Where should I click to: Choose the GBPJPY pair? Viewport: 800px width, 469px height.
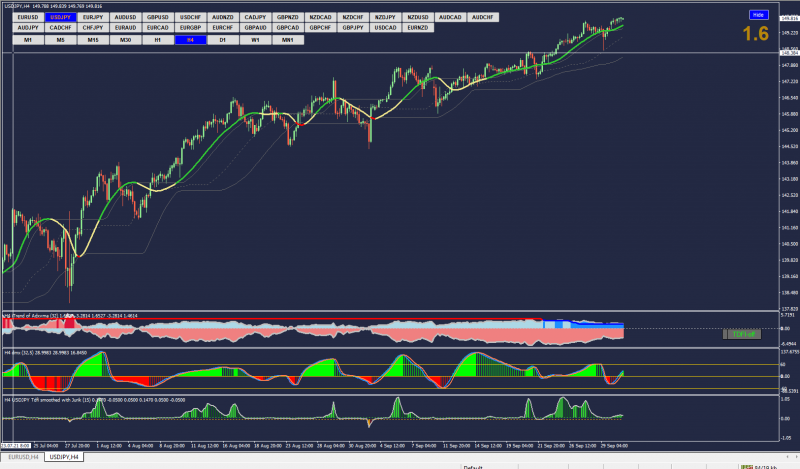pyautogui.click(x=353, y=28)
